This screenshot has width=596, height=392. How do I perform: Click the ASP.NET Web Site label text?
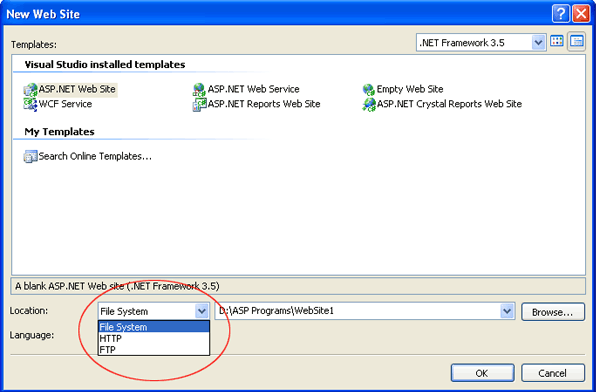click(77, 89)
